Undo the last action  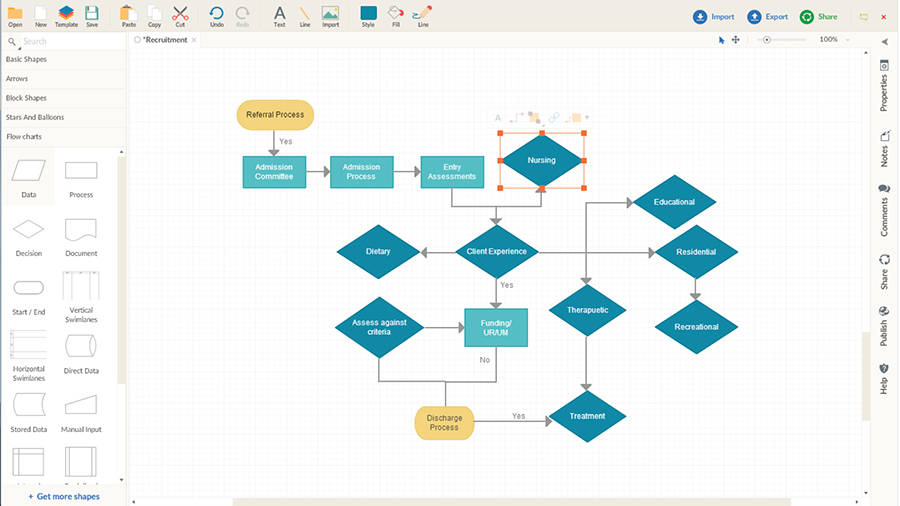217,14
